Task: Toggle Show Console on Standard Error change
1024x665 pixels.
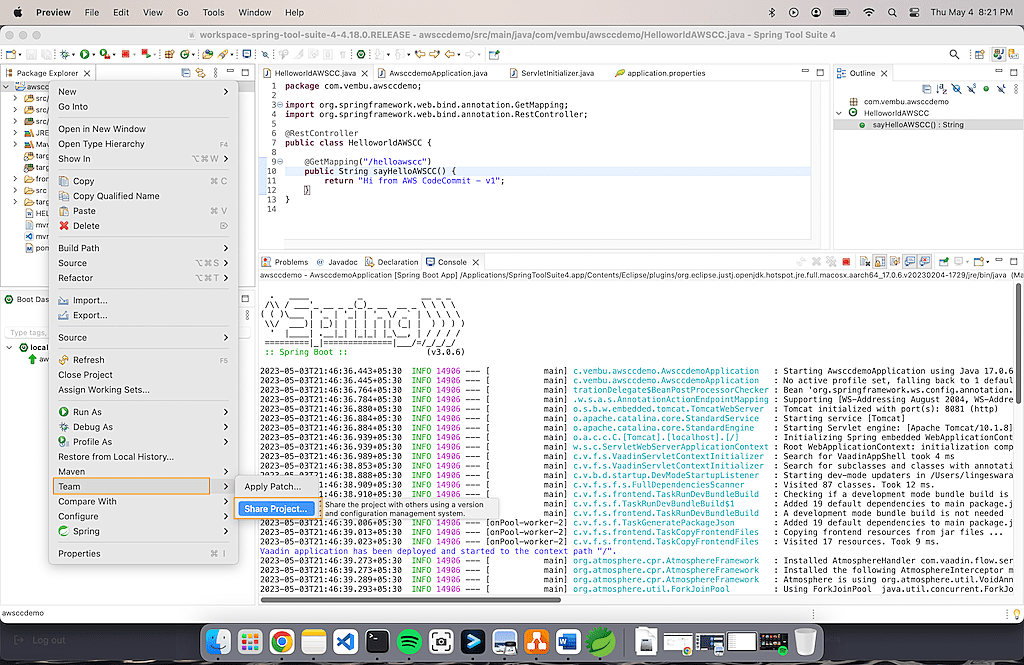Action: point(925,262)
